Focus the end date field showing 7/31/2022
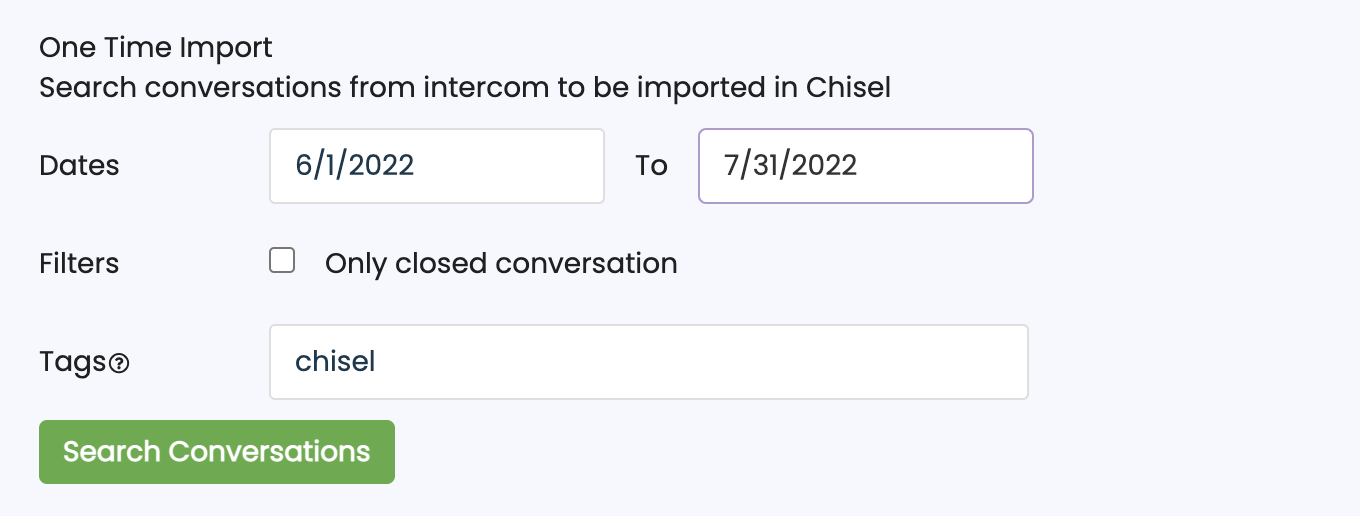 (866, 166)
